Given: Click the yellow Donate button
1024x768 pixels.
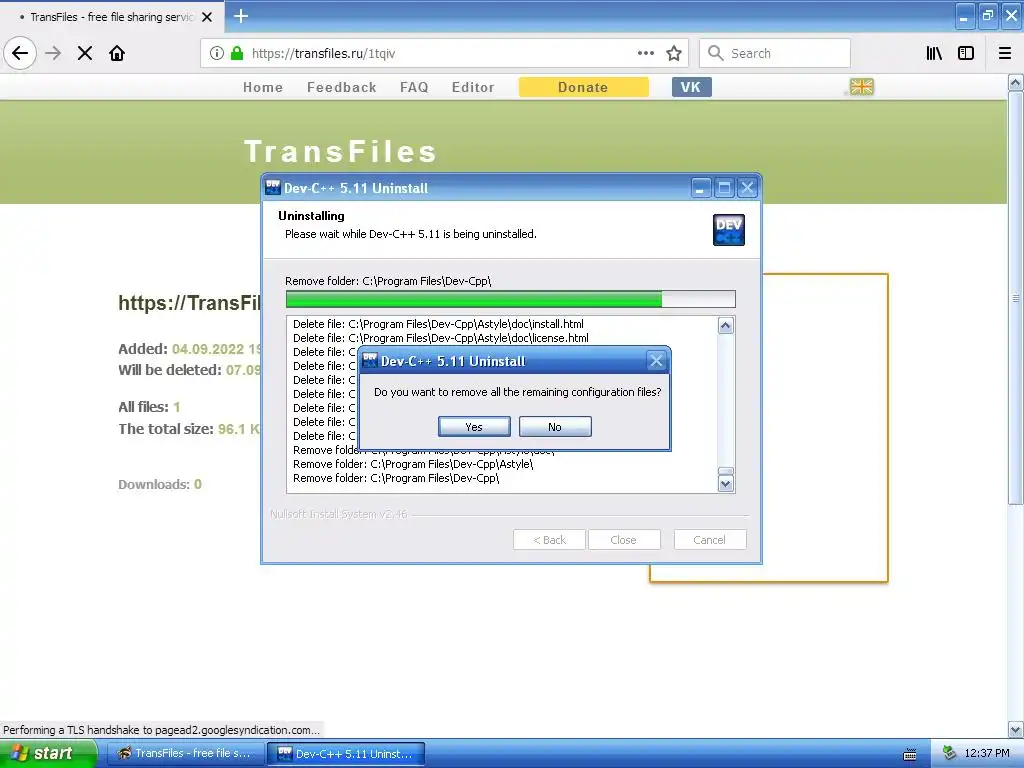Looking at the screenshot, I should pos(583,88).
